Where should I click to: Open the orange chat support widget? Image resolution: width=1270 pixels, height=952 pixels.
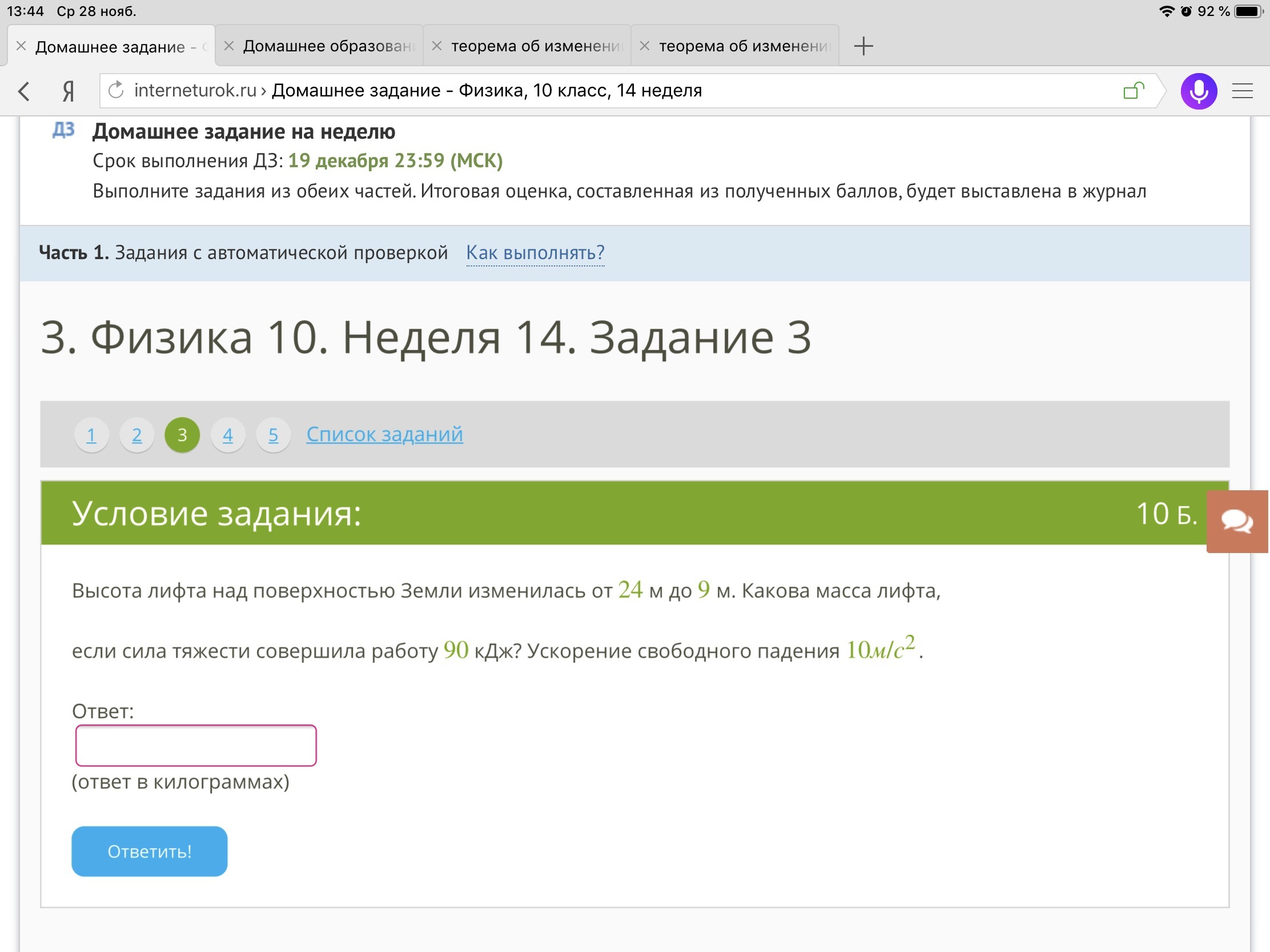tap(1237, 521)
